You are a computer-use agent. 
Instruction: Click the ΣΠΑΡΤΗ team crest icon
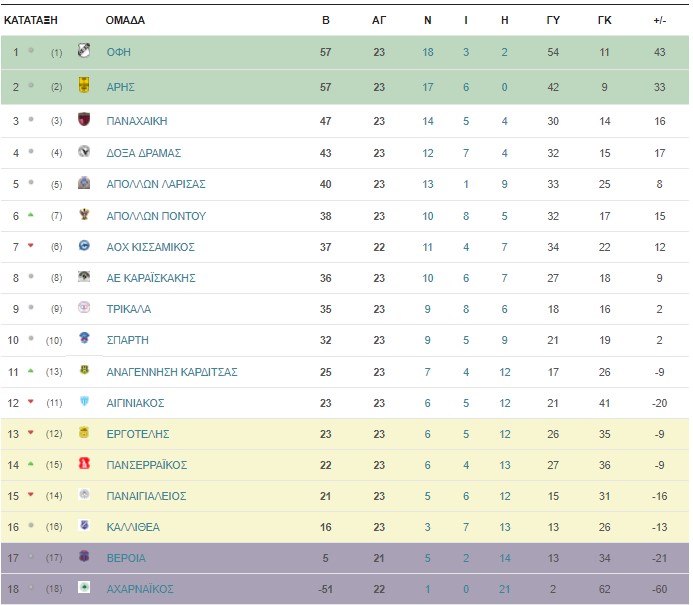click(x=84, y=338)
